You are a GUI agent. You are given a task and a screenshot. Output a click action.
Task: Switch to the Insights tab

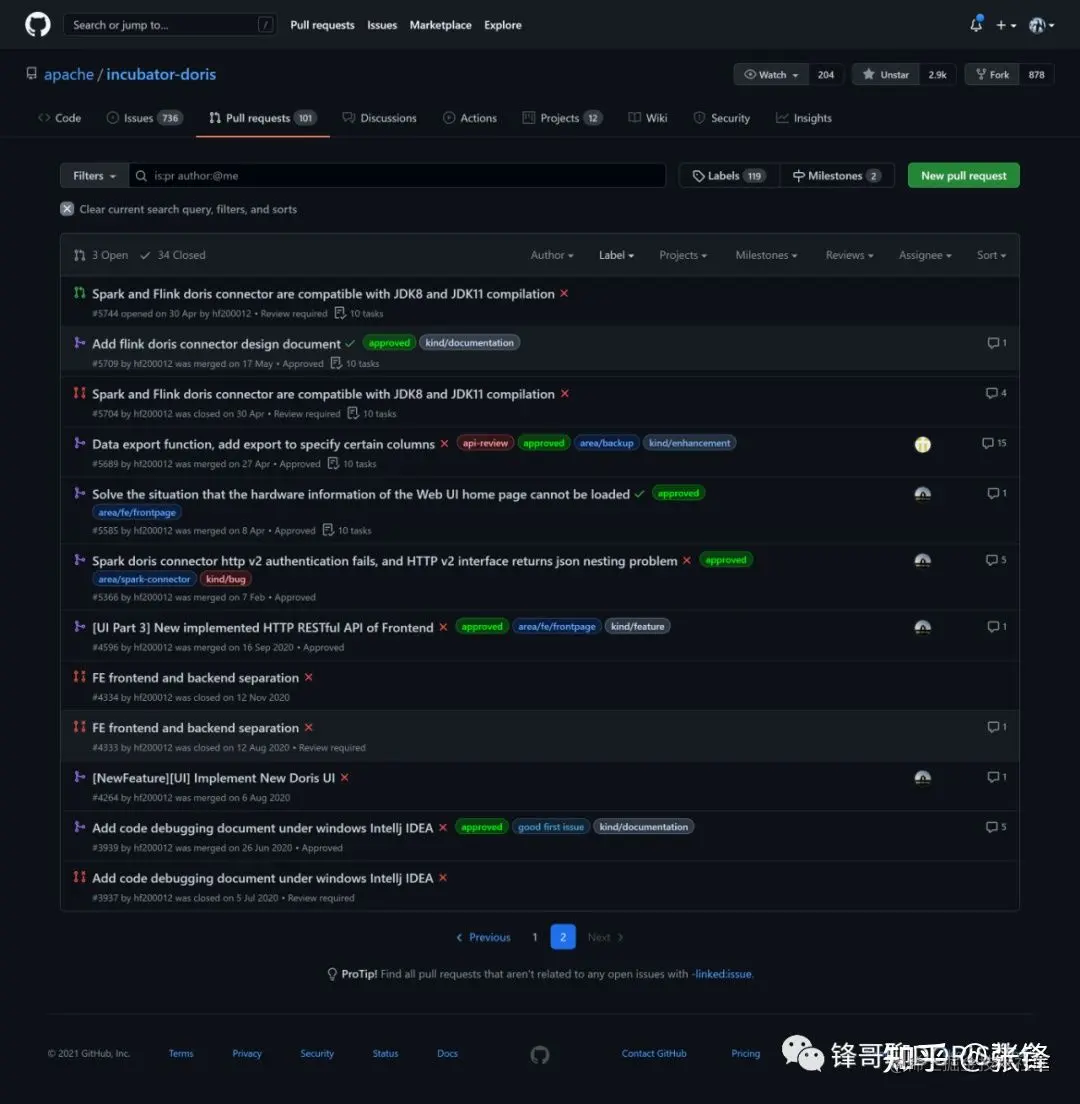[803, 118]
